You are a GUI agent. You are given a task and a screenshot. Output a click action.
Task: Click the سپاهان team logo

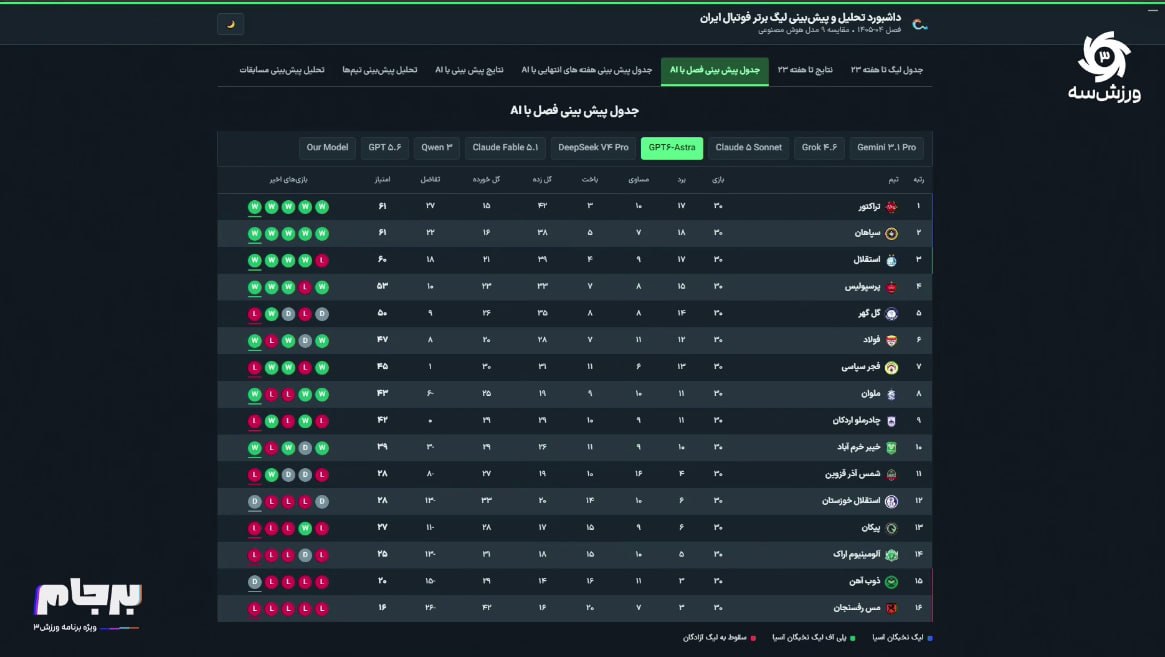892,233
